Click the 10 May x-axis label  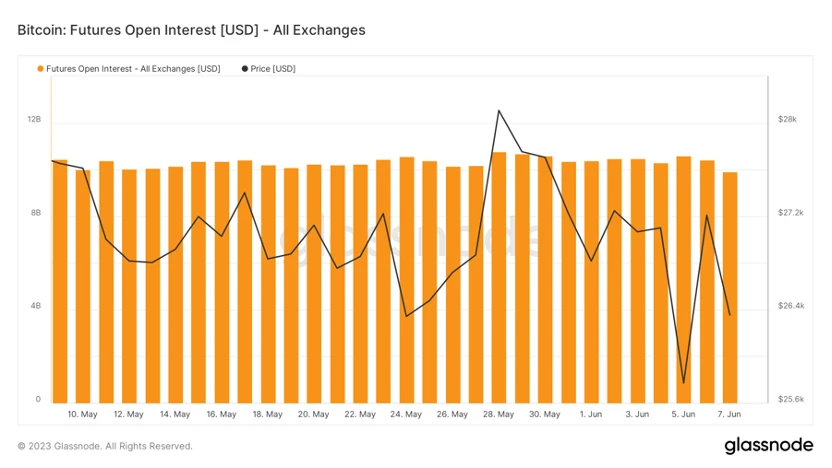(82, 414)
